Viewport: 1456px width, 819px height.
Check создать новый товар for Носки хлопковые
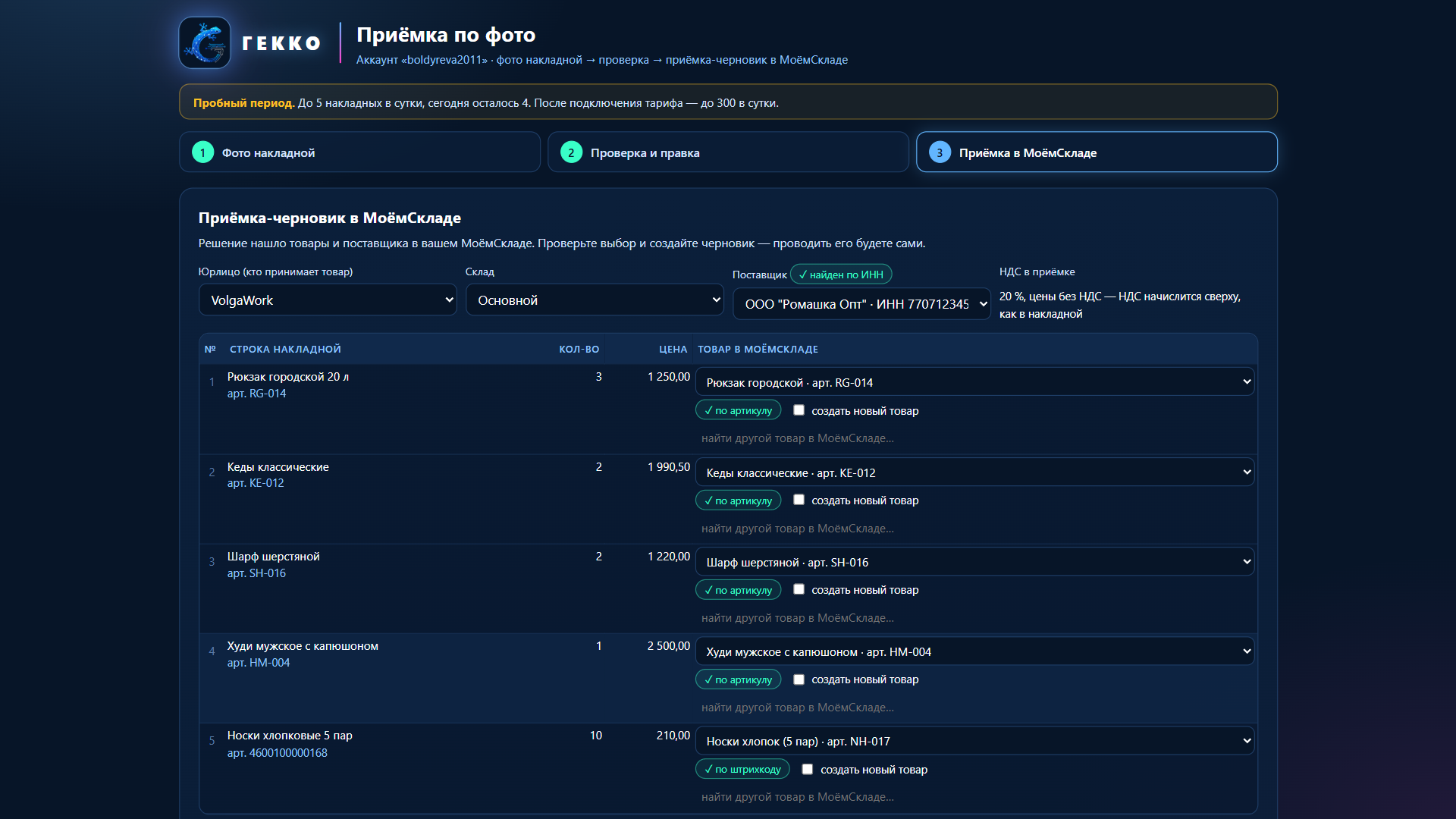coord(808,769)
